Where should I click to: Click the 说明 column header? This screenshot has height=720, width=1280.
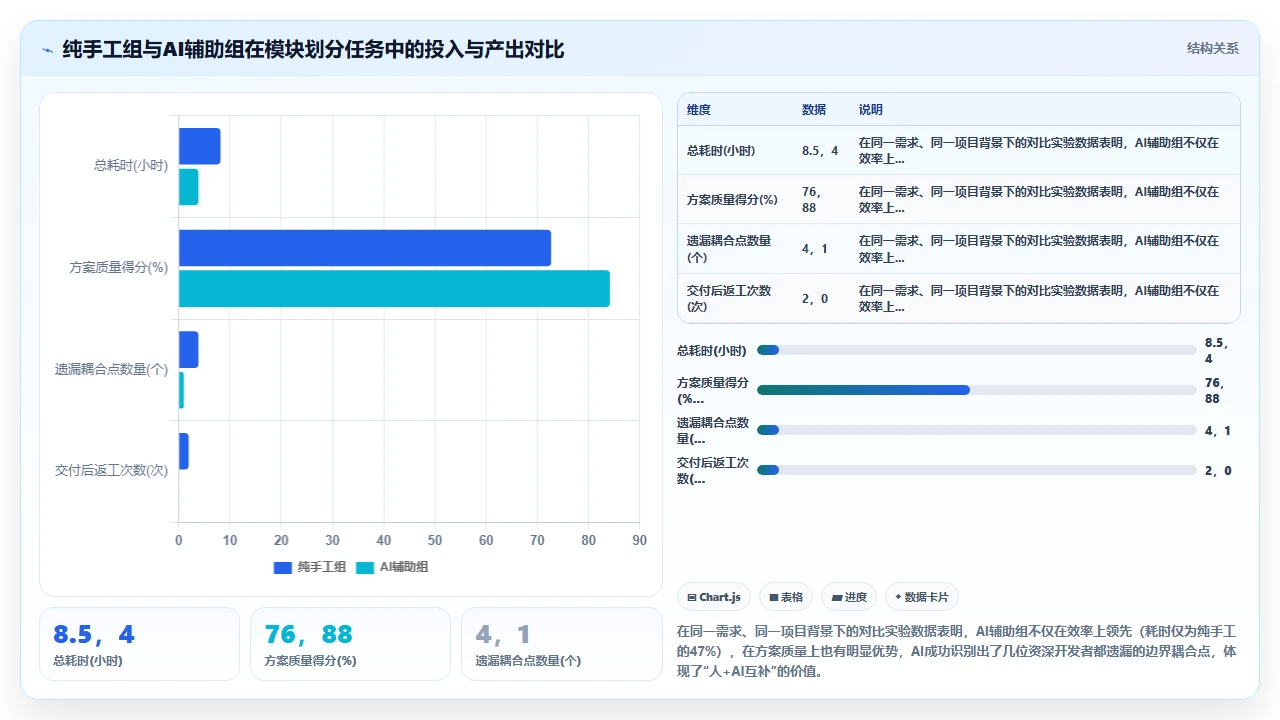point(871,110)
